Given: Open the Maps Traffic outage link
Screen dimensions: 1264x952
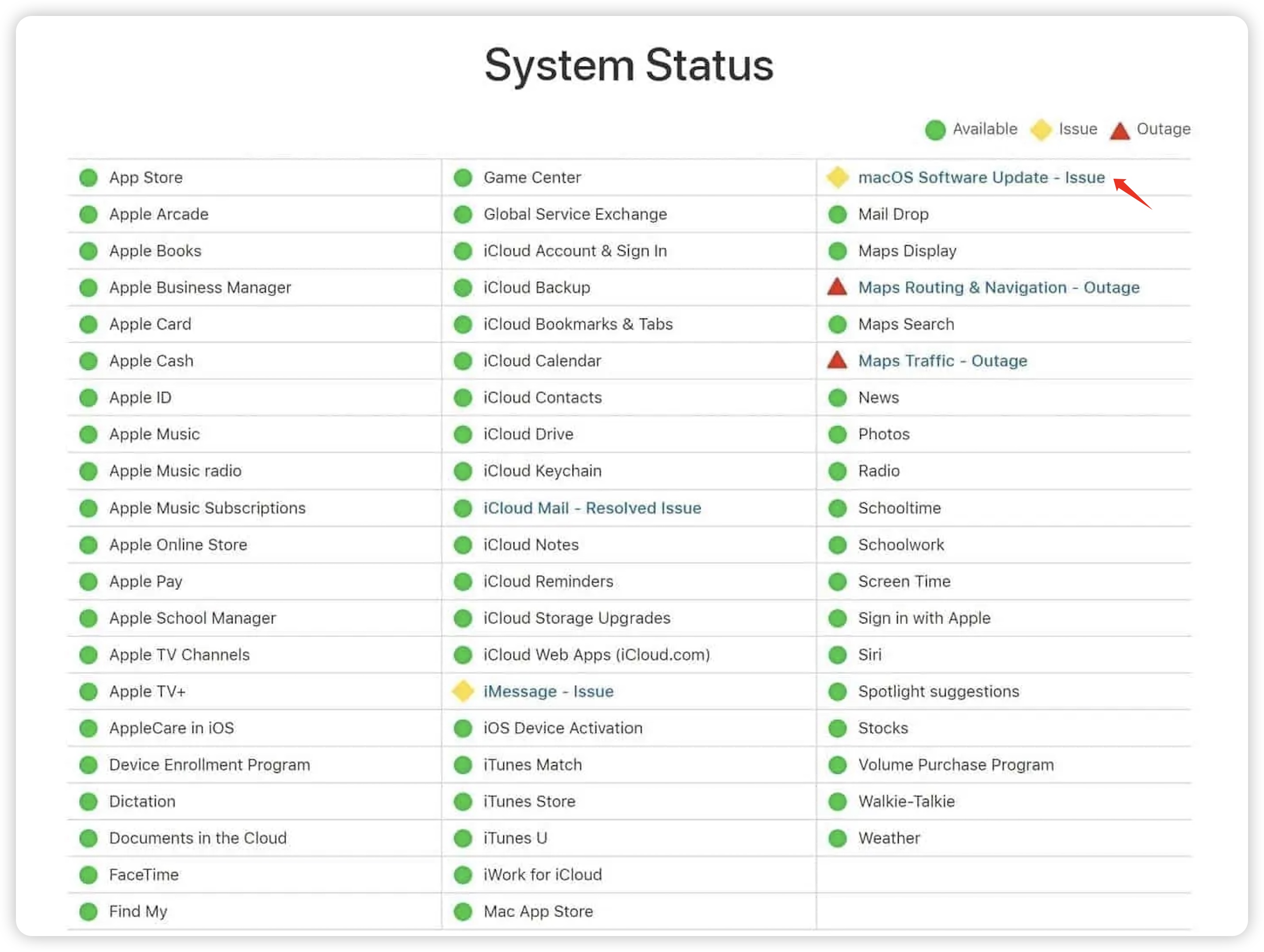Looking at the screenshot, I should coord(942,361).
